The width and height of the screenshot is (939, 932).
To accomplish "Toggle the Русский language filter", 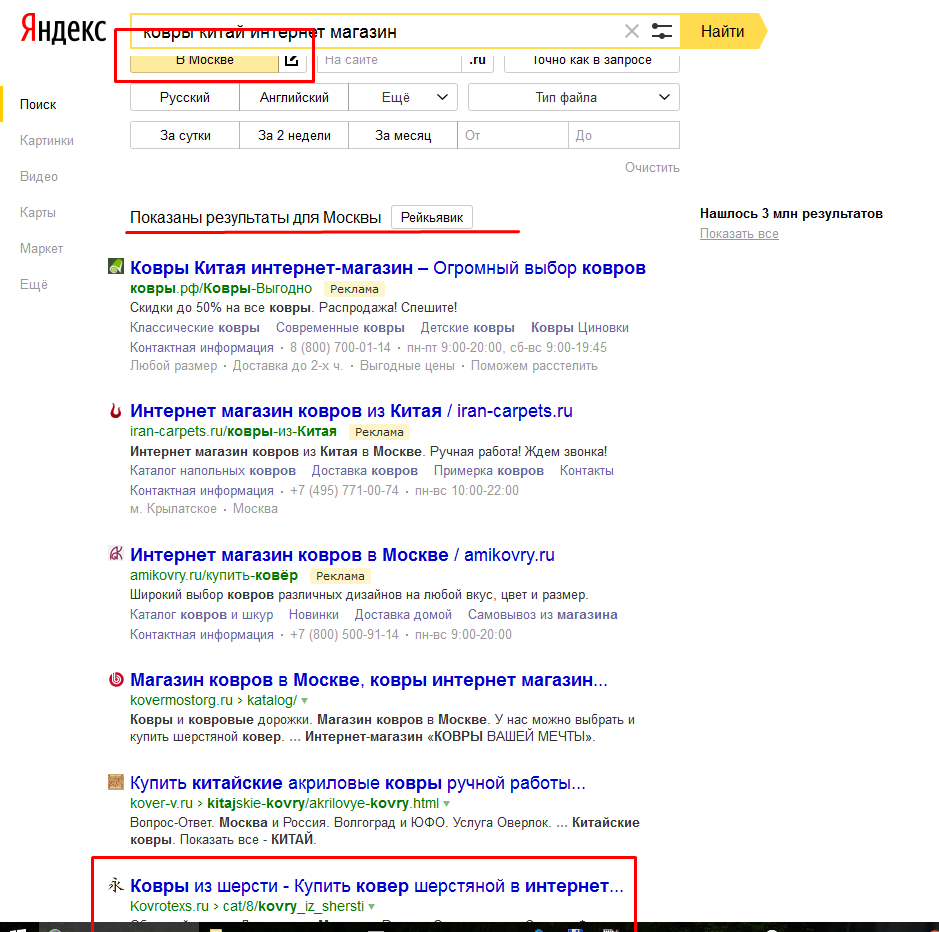I will coord(184,98).
